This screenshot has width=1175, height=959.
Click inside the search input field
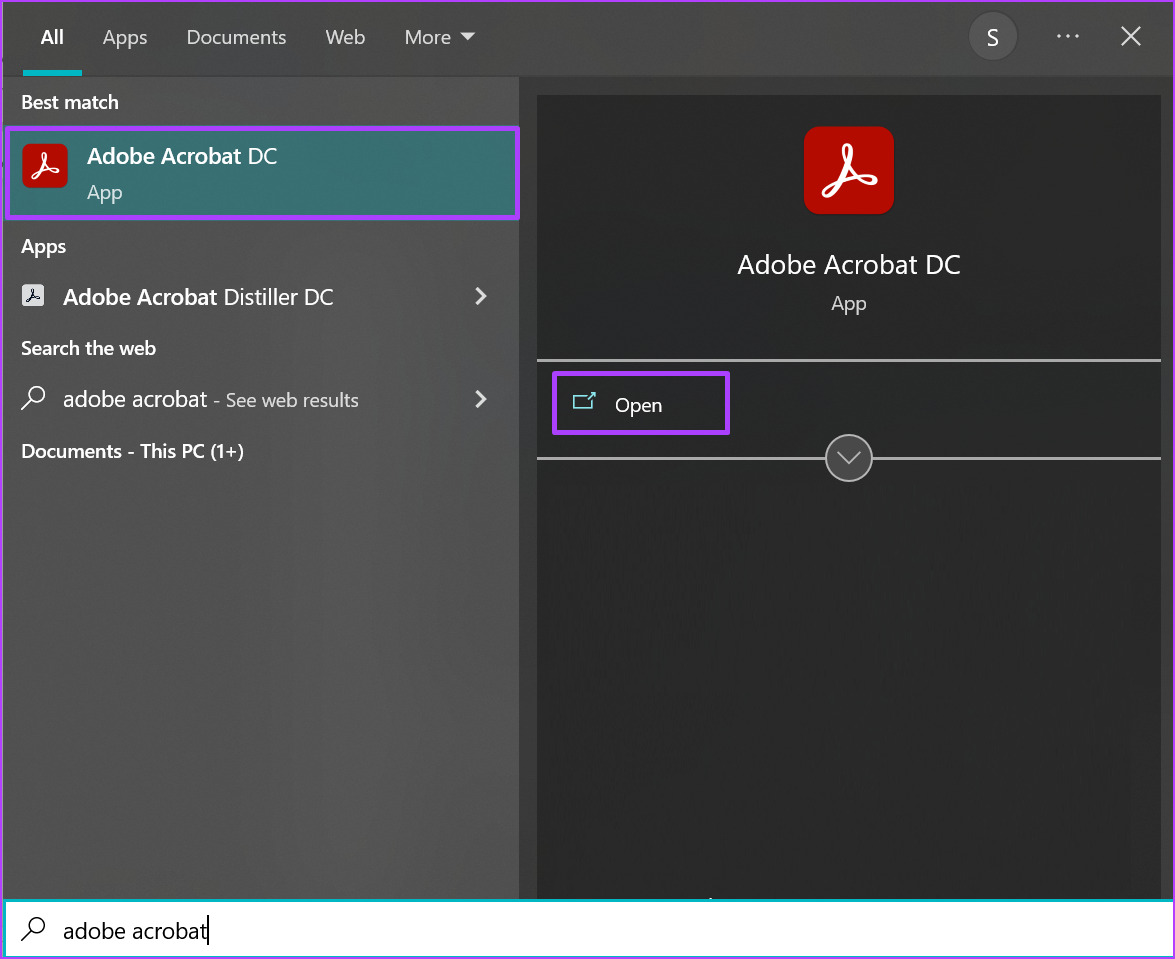[300, 930]
